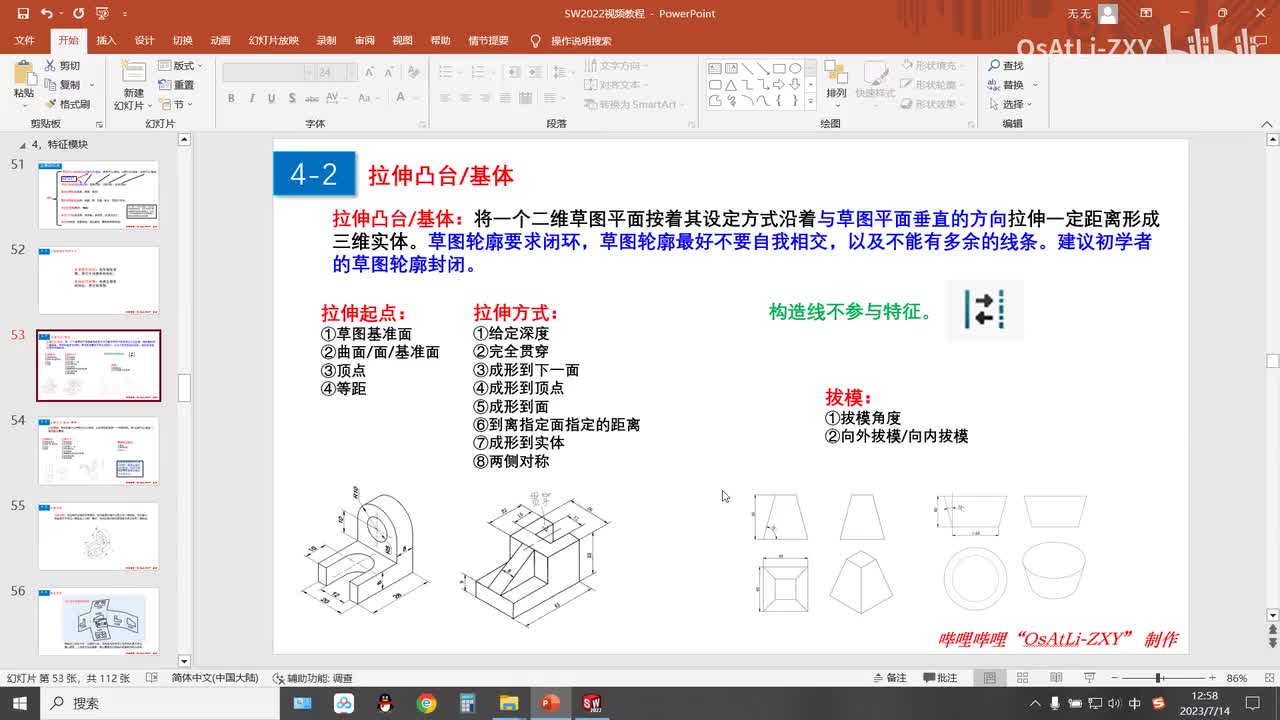
Task: Toggle the Chinese IME indicator in tray
Action: click(x=1135, y=704)
